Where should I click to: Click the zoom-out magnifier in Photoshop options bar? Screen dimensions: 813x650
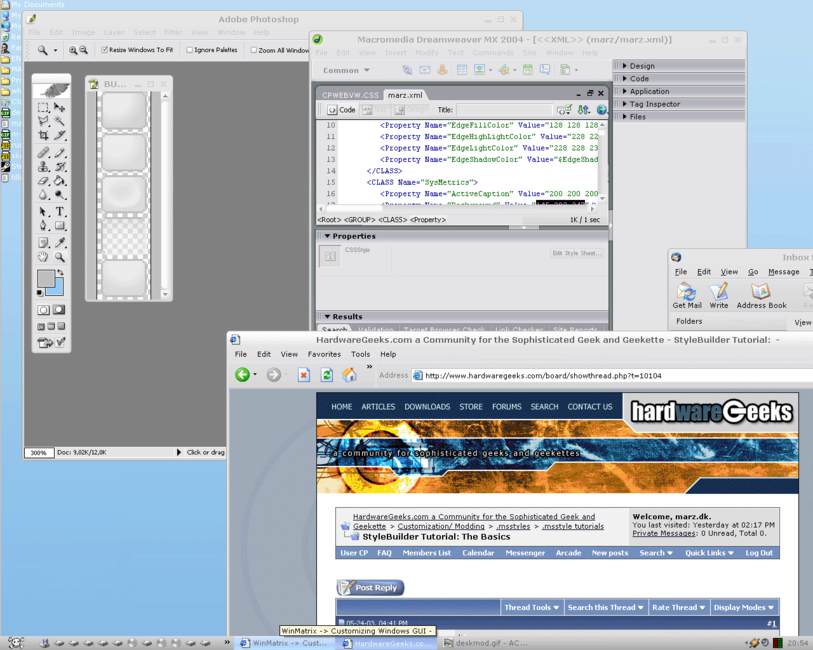(x=83, y=50)
